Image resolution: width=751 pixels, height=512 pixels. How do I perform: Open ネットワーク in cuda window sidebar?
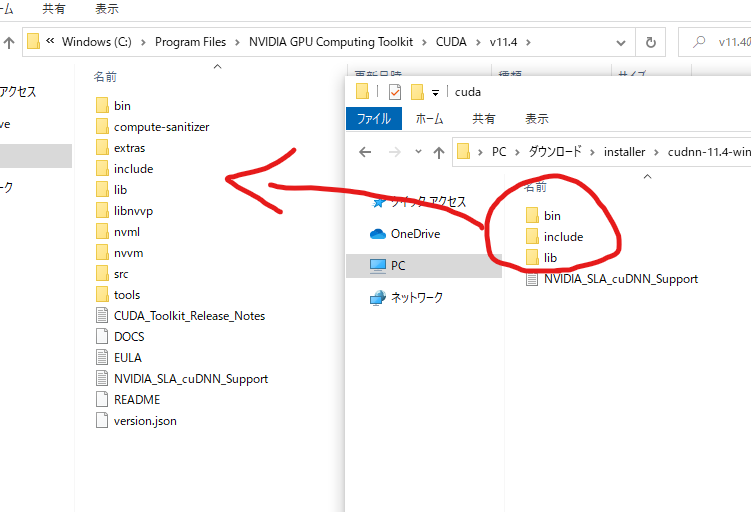(x=407, y=297)
